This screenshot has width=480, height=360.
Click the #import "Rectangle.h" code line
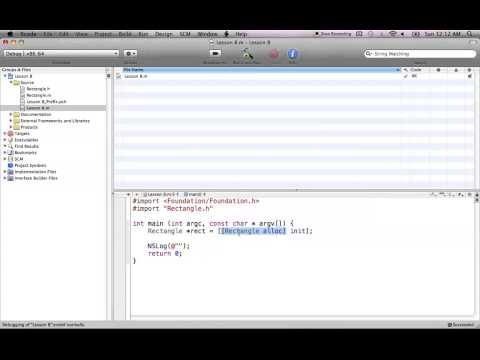tap(173, 209)
